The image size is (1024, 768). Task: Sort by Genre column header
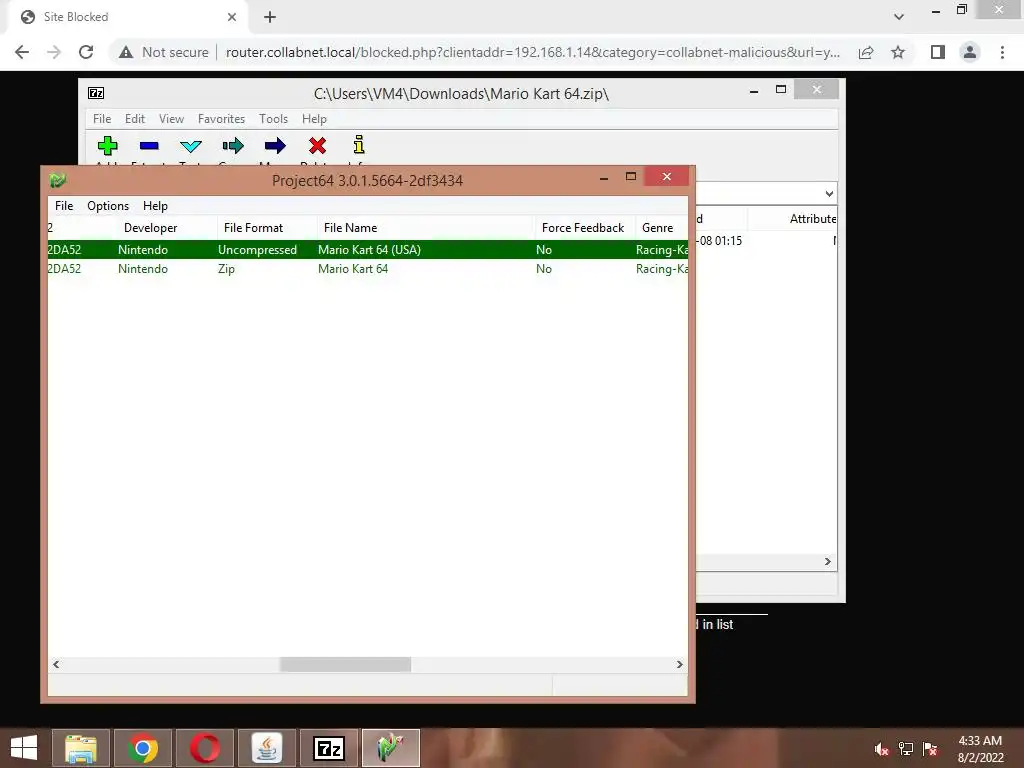coord(661,228)
